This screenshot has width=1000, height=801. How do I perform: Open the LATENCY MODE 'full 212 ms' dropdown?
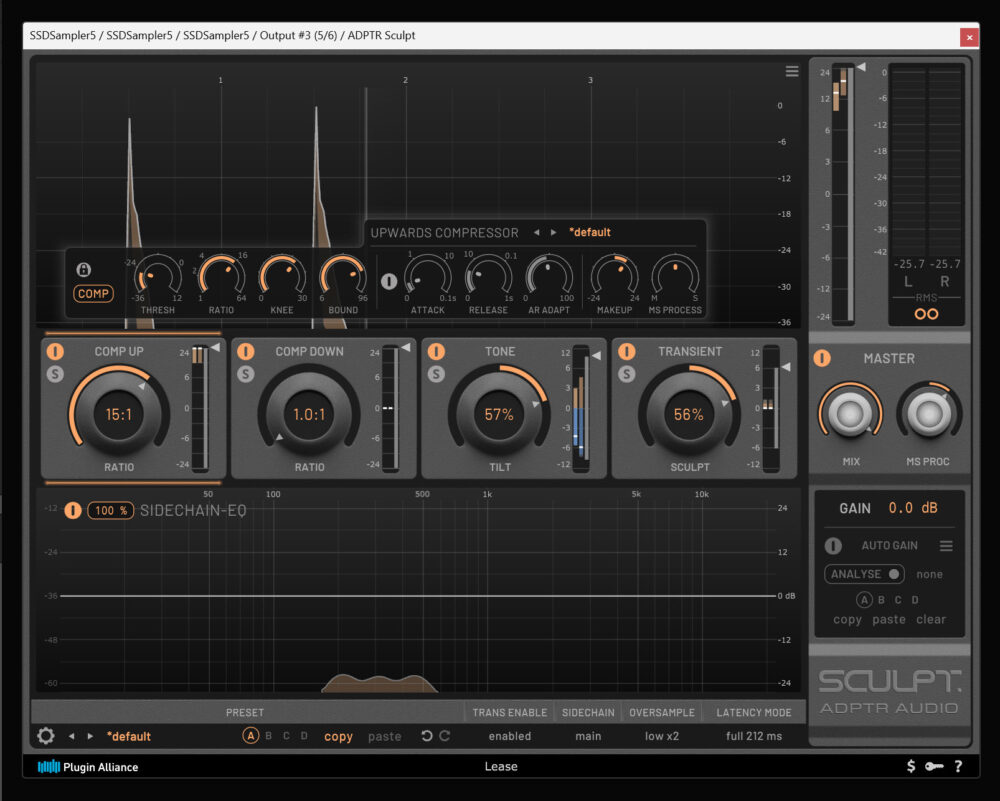coord(753,736)
